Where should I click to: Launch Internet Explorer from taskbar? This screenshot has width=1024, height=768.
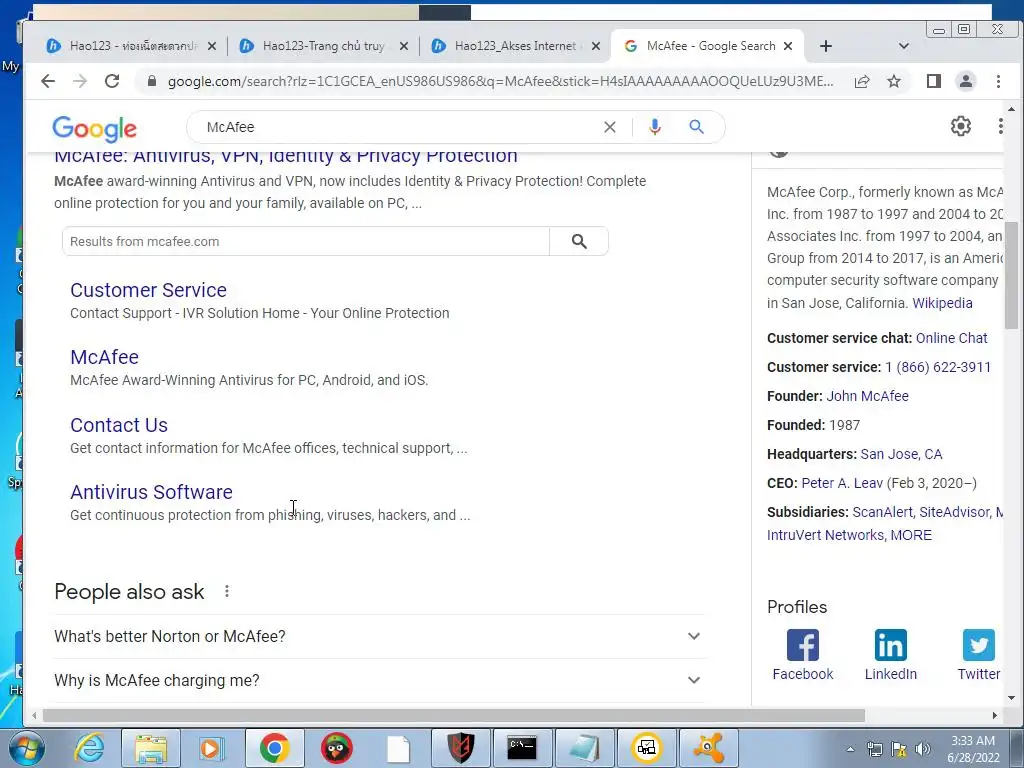click(x=89, y=748)
